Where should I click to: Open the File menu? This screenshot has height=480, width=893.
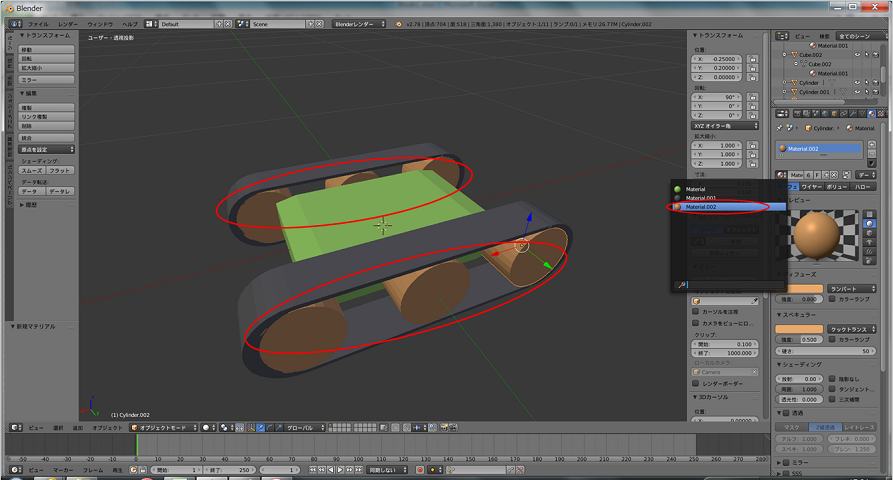coord(37,23)
